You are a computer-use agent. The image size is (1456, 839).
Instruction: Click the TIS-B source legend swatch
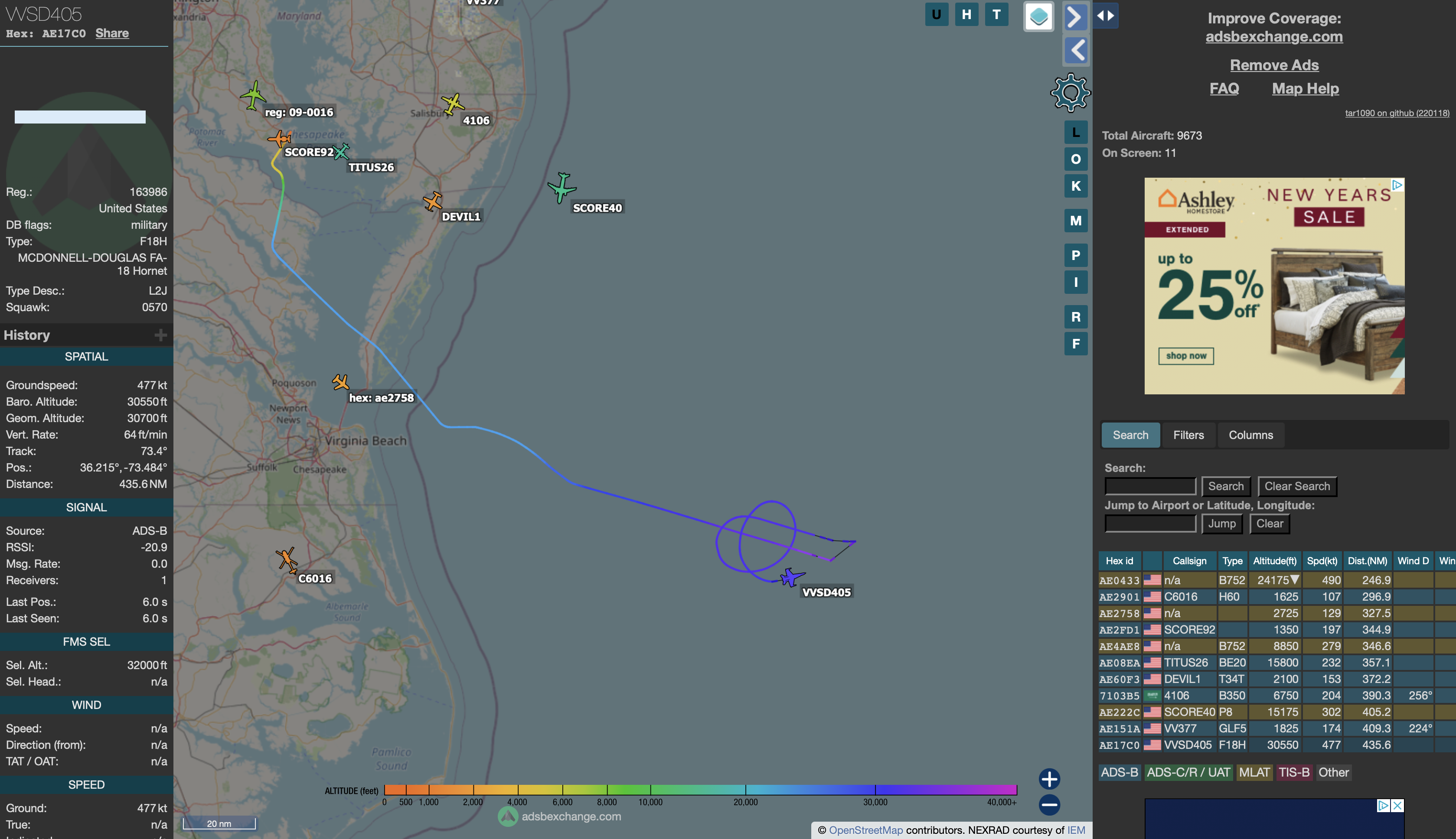[1294, 772]
